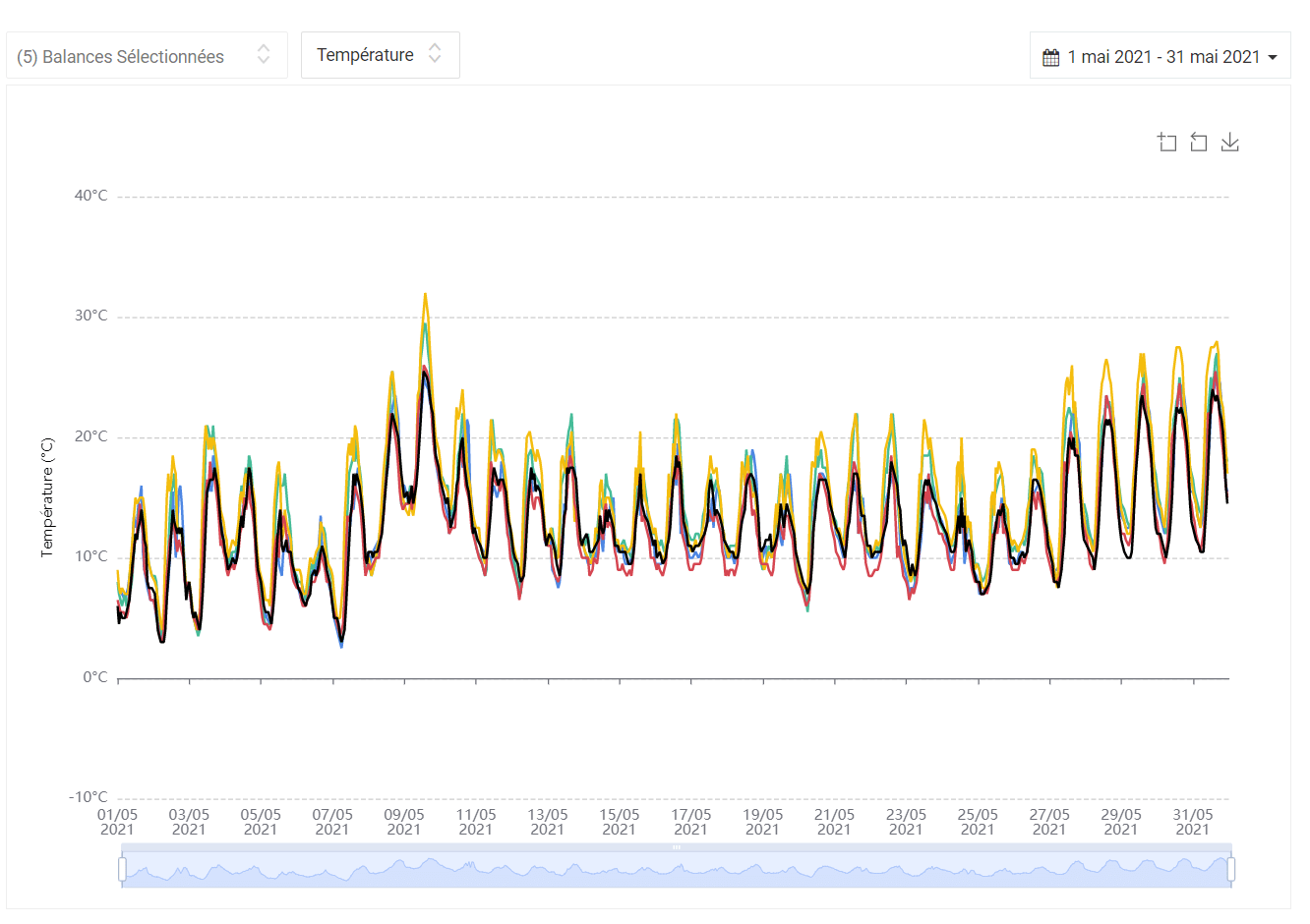Click the 11/05 2021 date label
1310x924 pixels.
(476, 822)
